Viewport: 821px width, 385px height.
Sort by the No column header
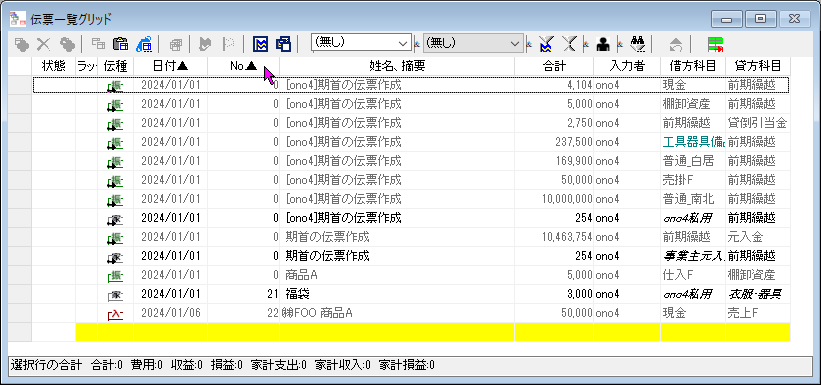pos(243,65)
